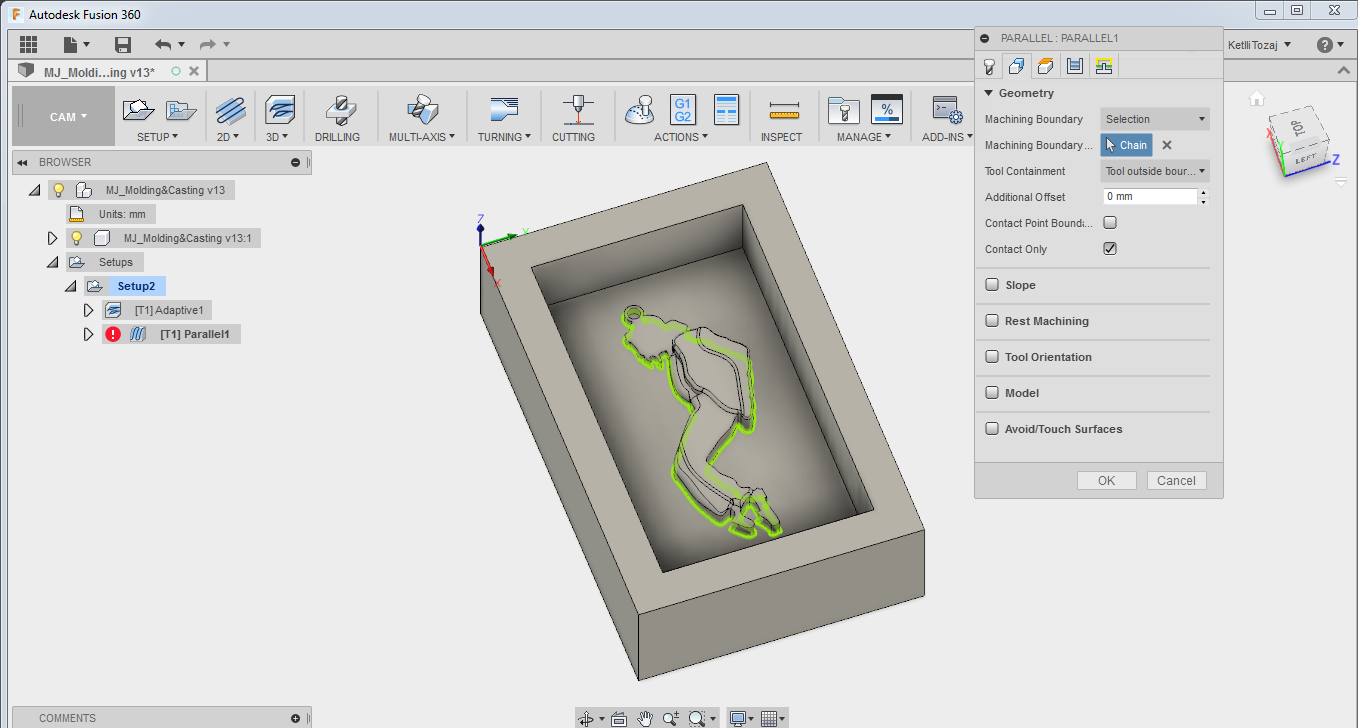Open the Task Manager percent icon
Screen dimensions: 1358x728
tap(887, 109)
